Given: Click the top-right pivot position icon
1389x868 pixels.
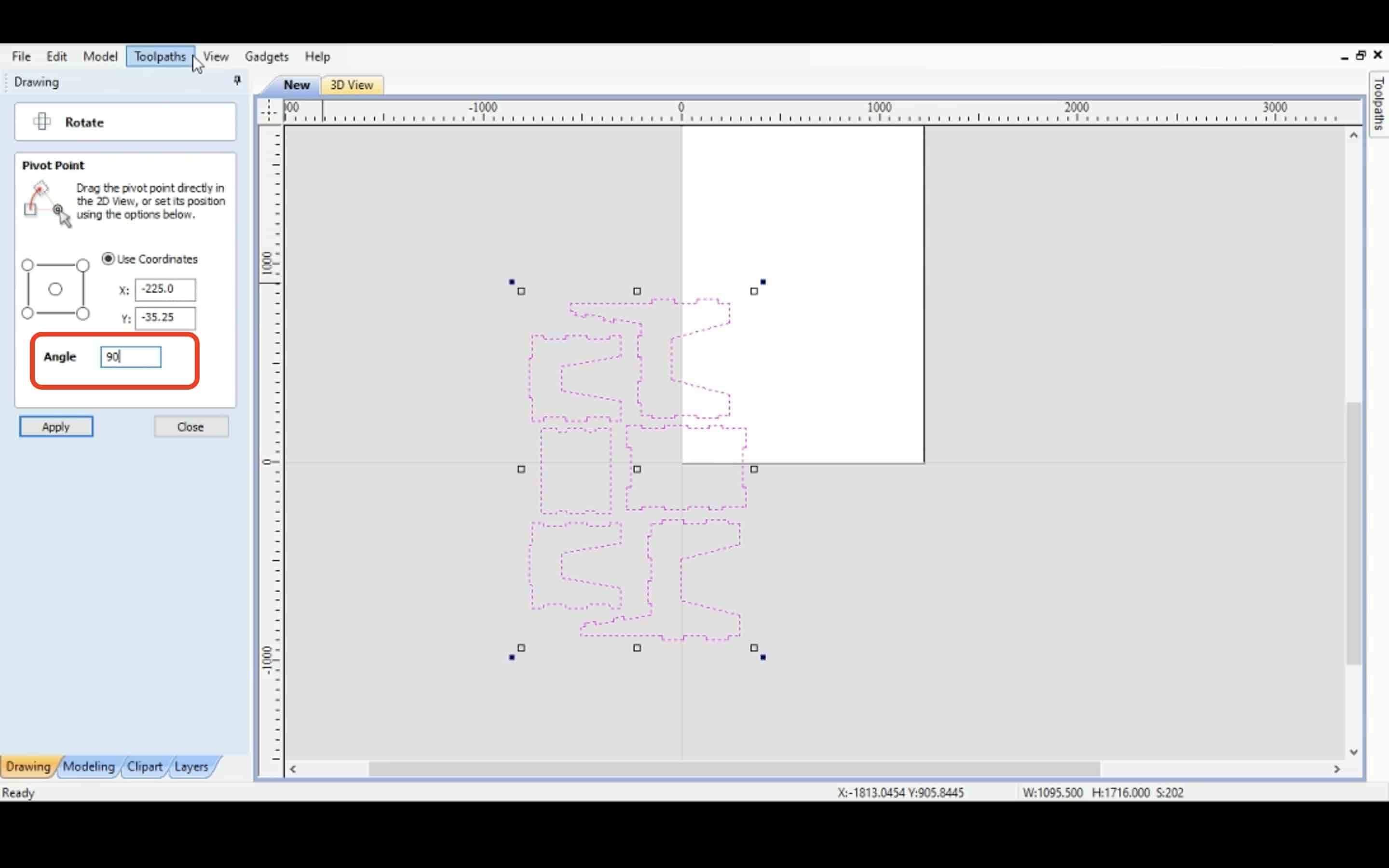Looking at the screenshot, I should (82, 264).
